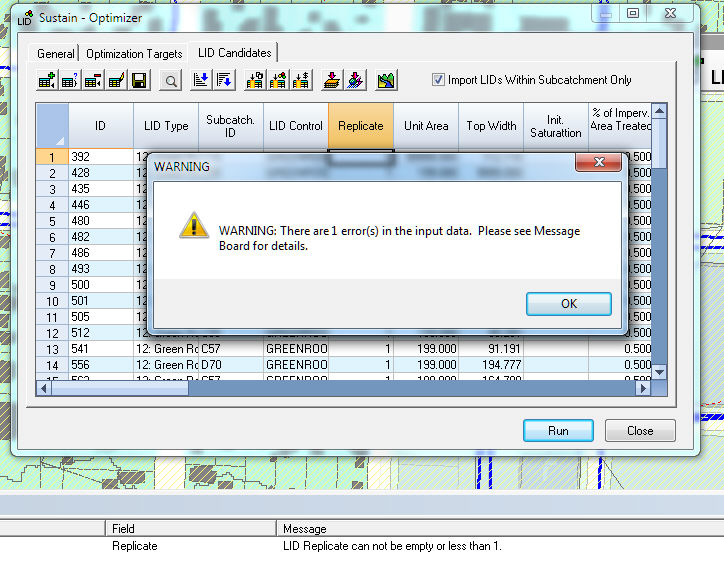
Task: Click top width cell 194.777
Action: click(x=491, y=365)
